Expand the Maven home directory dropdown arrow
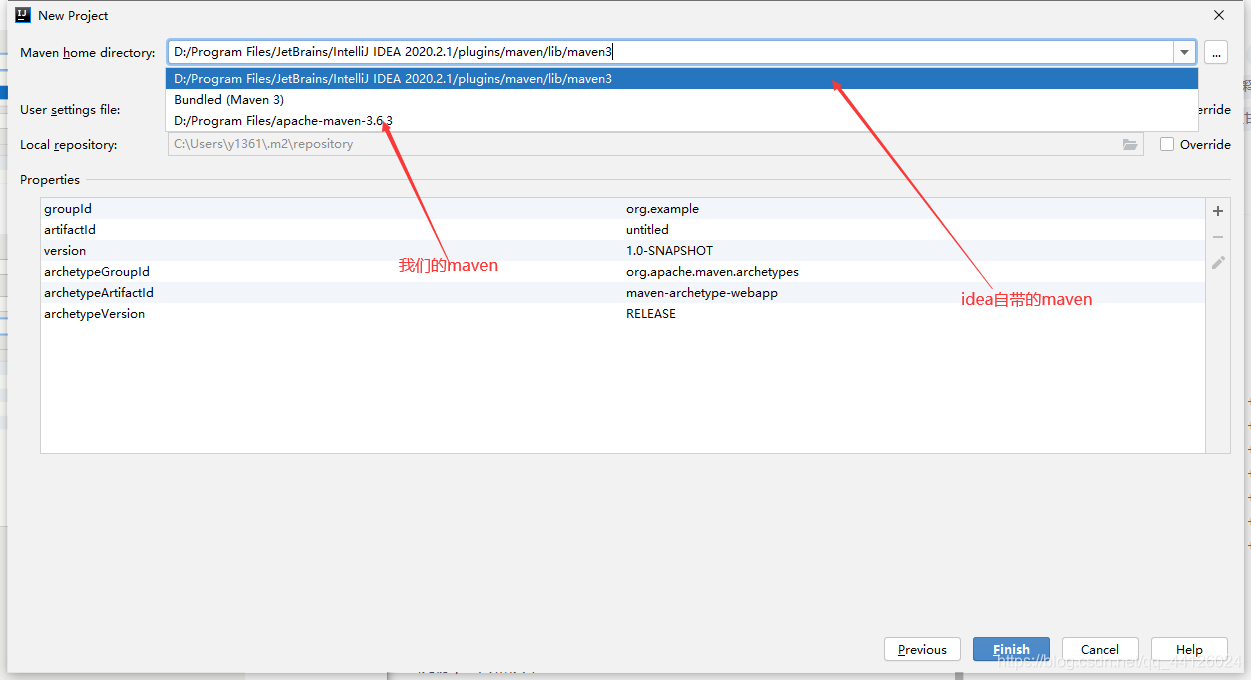The height and width of the screenshot is (680, 1251). [1185, 53]
